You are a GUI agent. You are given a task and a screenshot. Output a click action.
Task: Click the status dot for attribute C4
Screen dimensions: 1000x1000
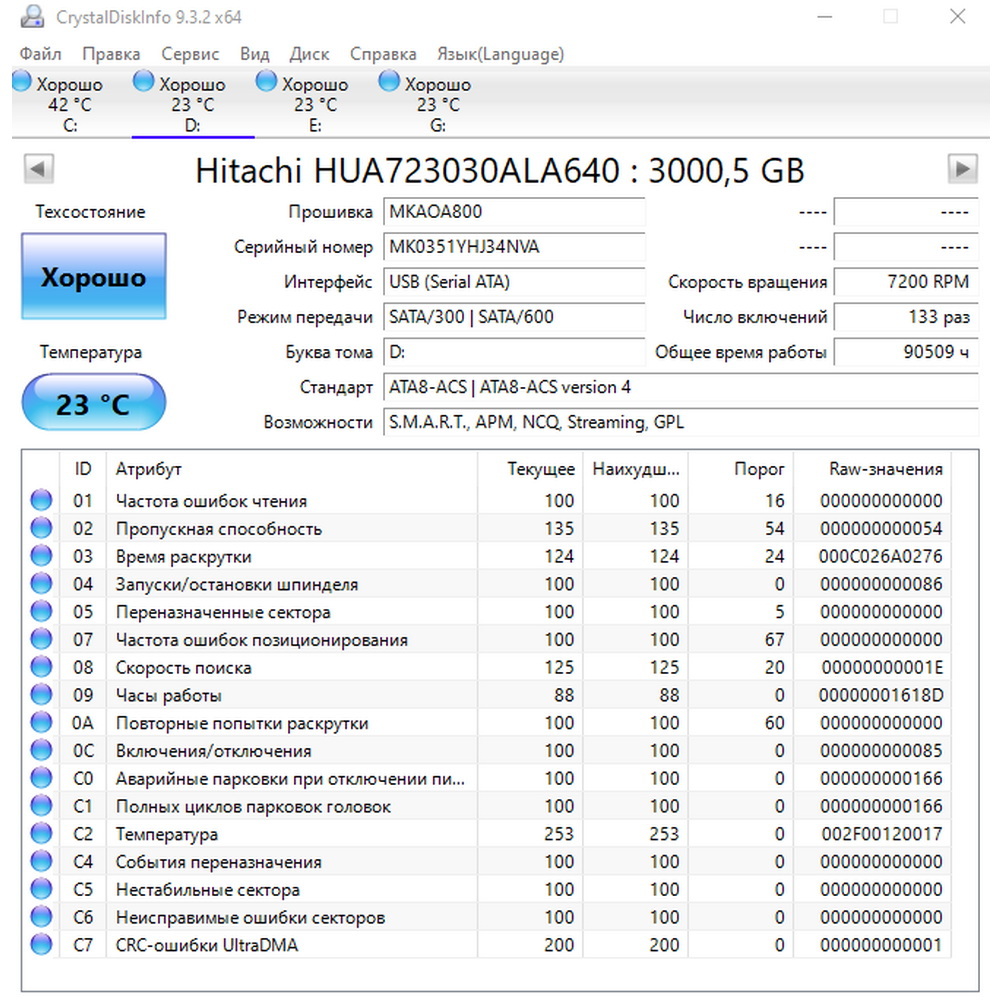[41, 861]
